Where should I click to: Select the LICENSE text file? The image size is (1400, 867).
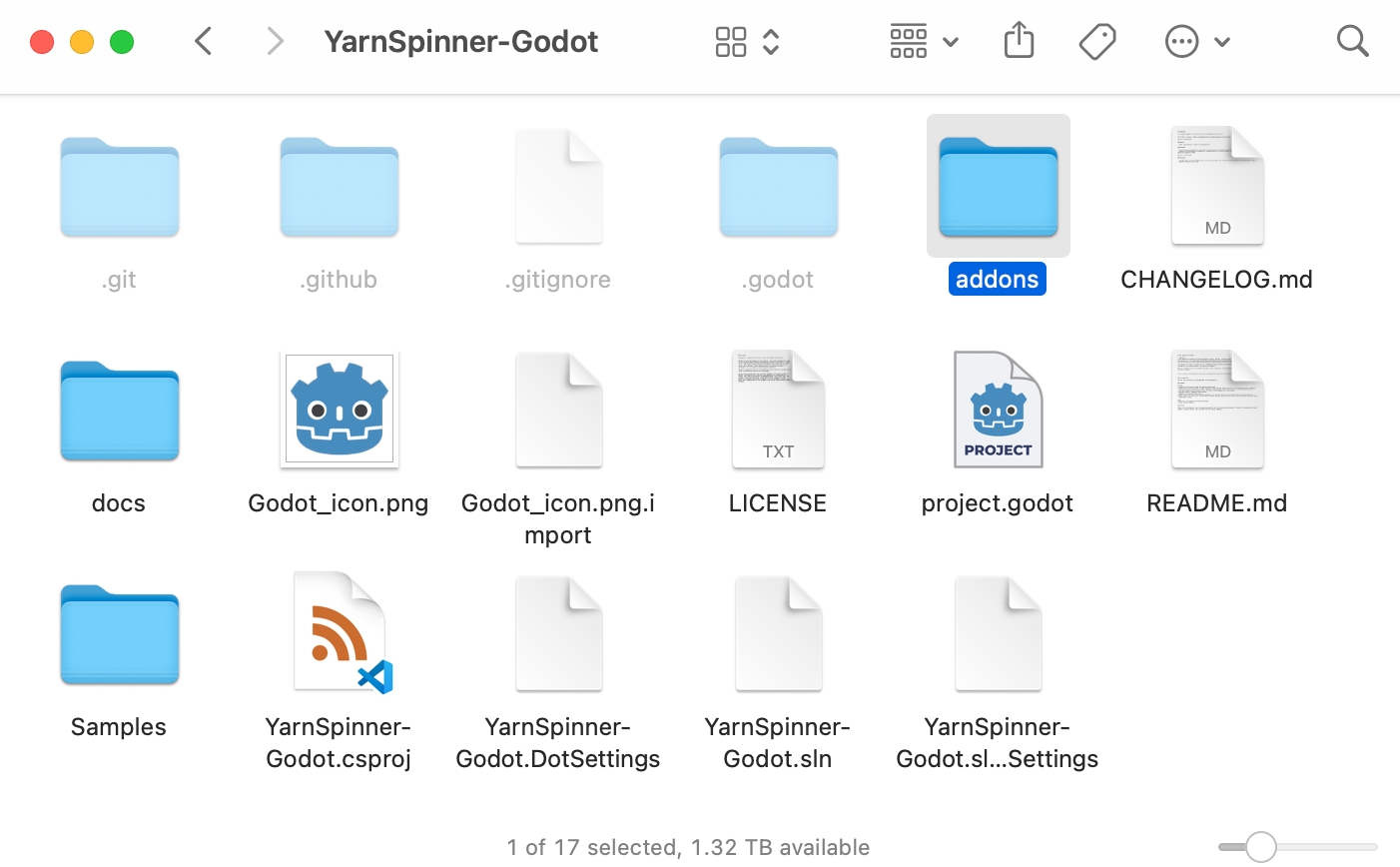(778, 410)
